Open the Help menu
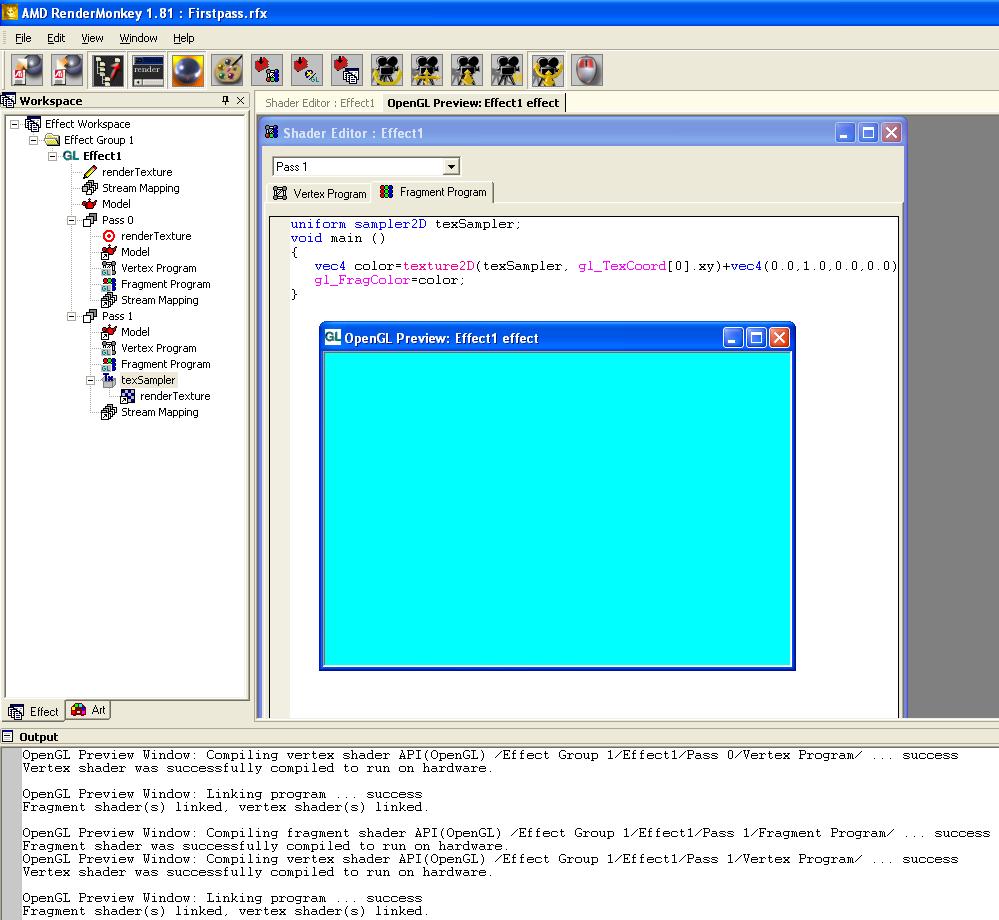 (183, 38)
